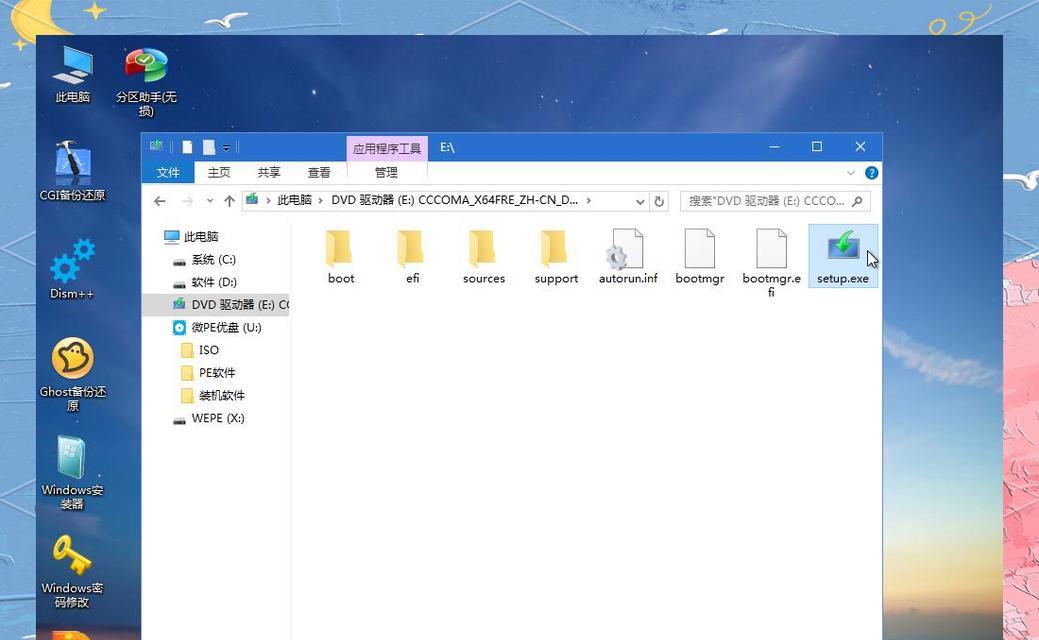Select the efi folder

[x=412, y=256]
